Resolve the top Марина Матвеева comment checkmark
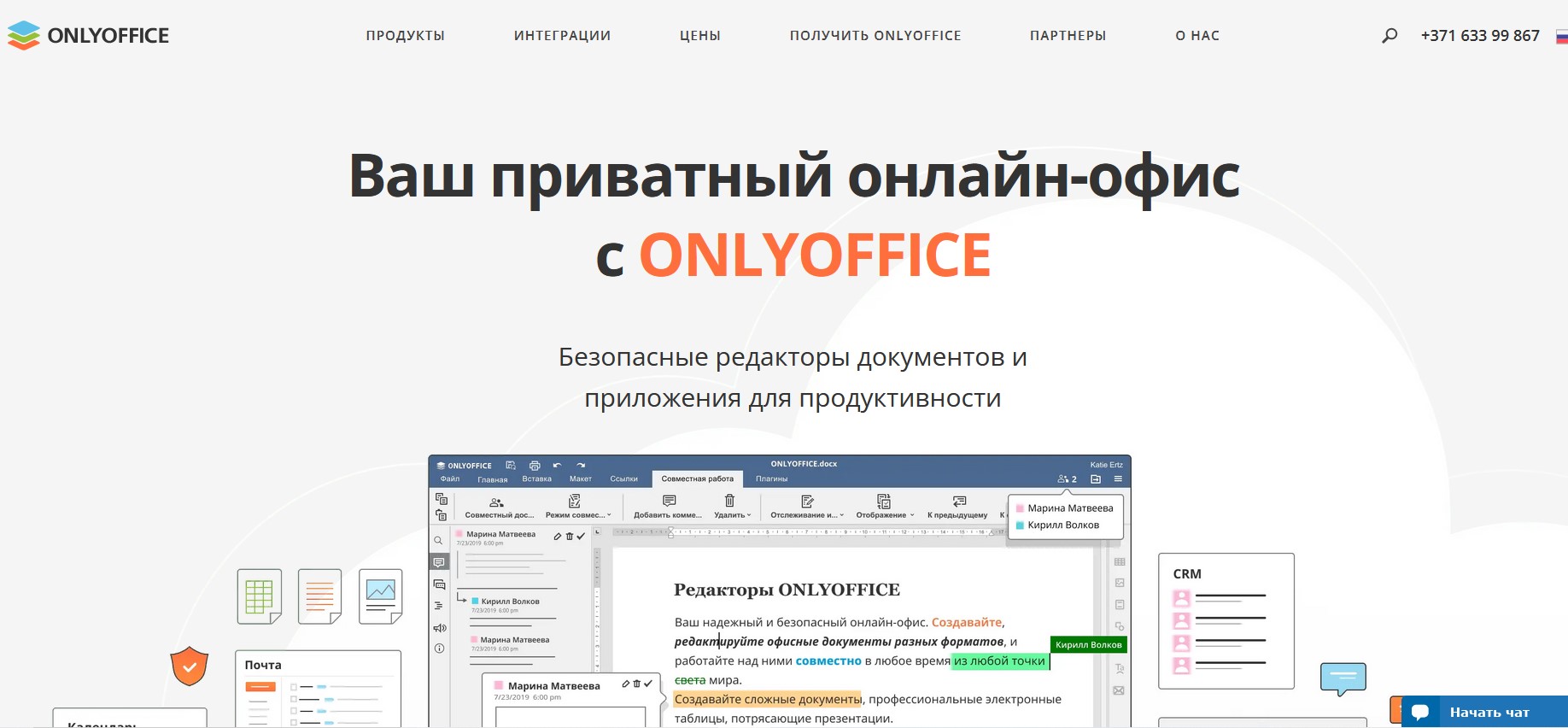The height and width of the screenshot is (728, 1568). (581, 536)
